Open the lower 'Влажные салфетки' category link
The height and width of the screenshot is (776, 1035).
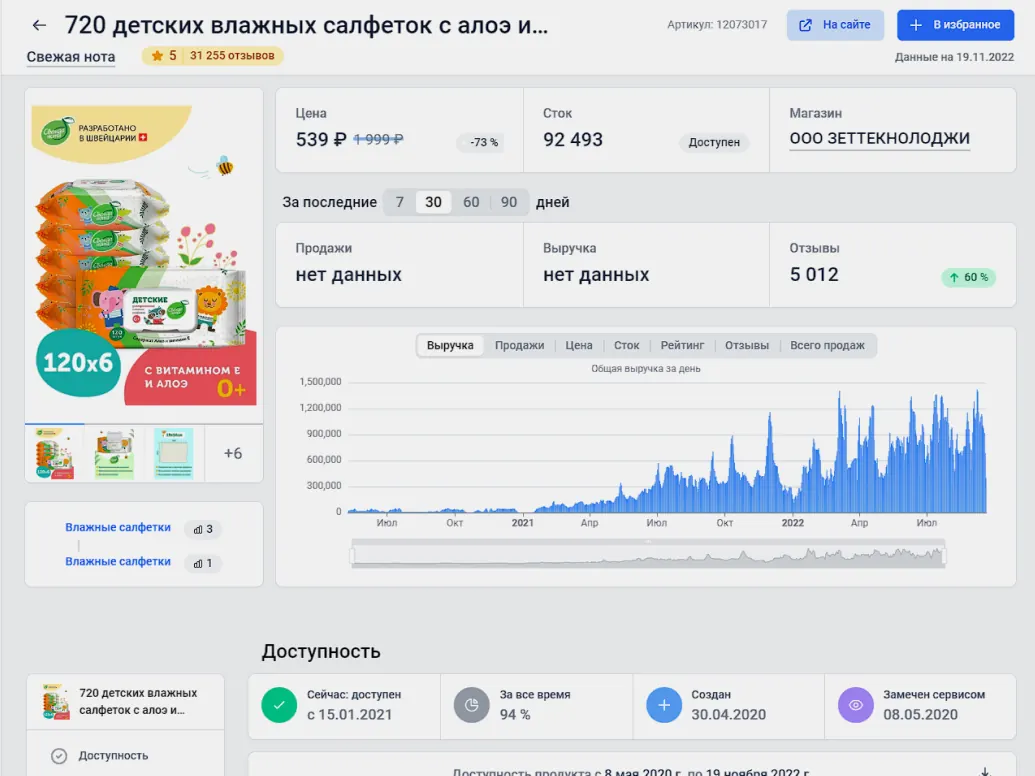118,562
